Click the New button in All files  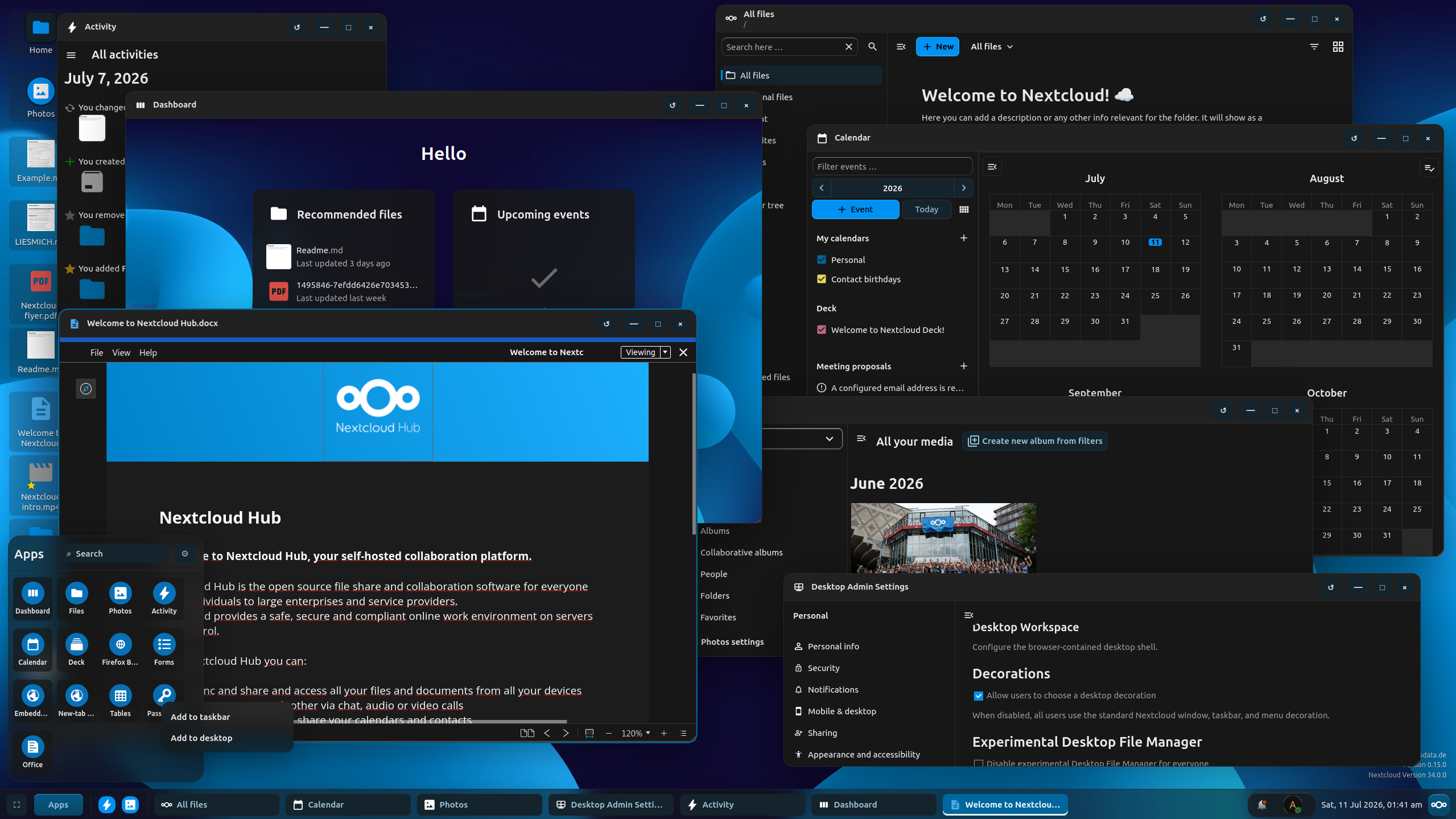[x=937, y=47]
